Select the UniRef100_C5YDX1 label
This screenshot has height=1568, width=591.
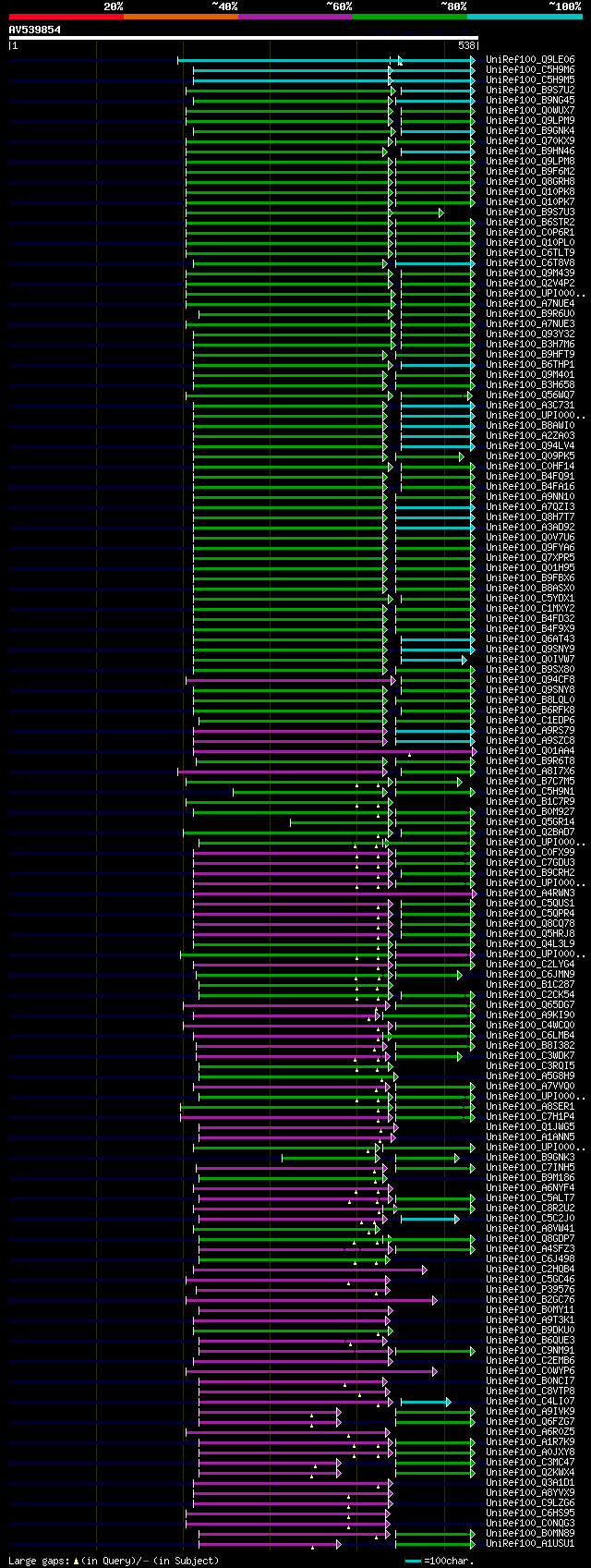530,599
